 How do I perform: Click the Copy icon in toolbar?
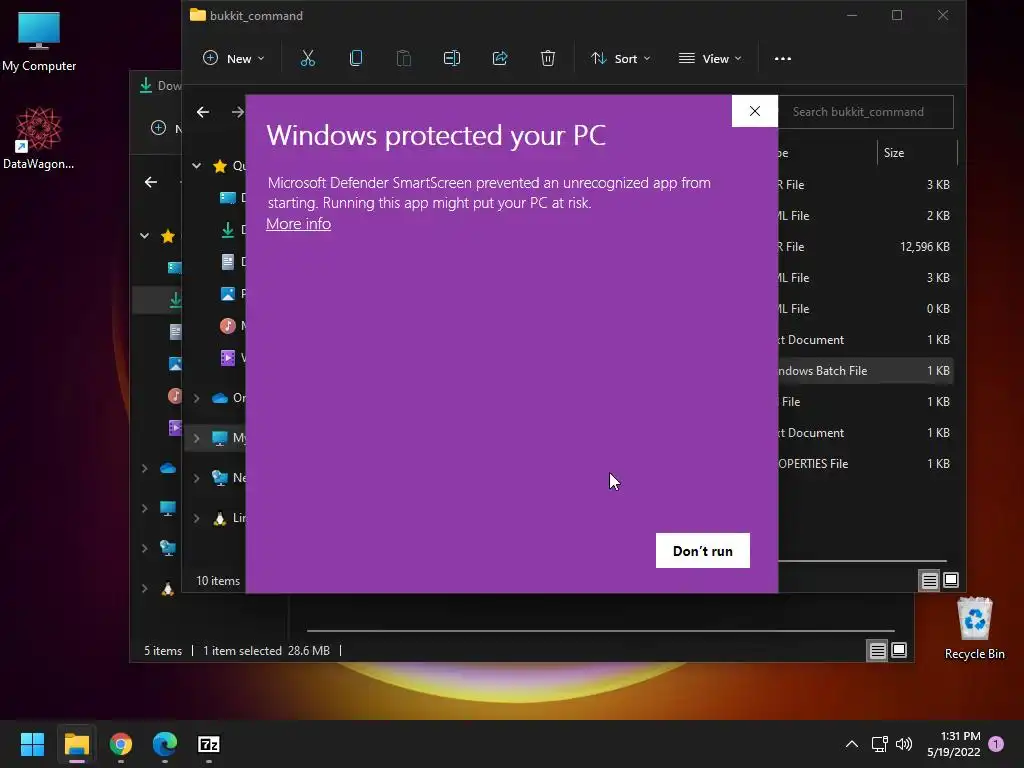356,59
